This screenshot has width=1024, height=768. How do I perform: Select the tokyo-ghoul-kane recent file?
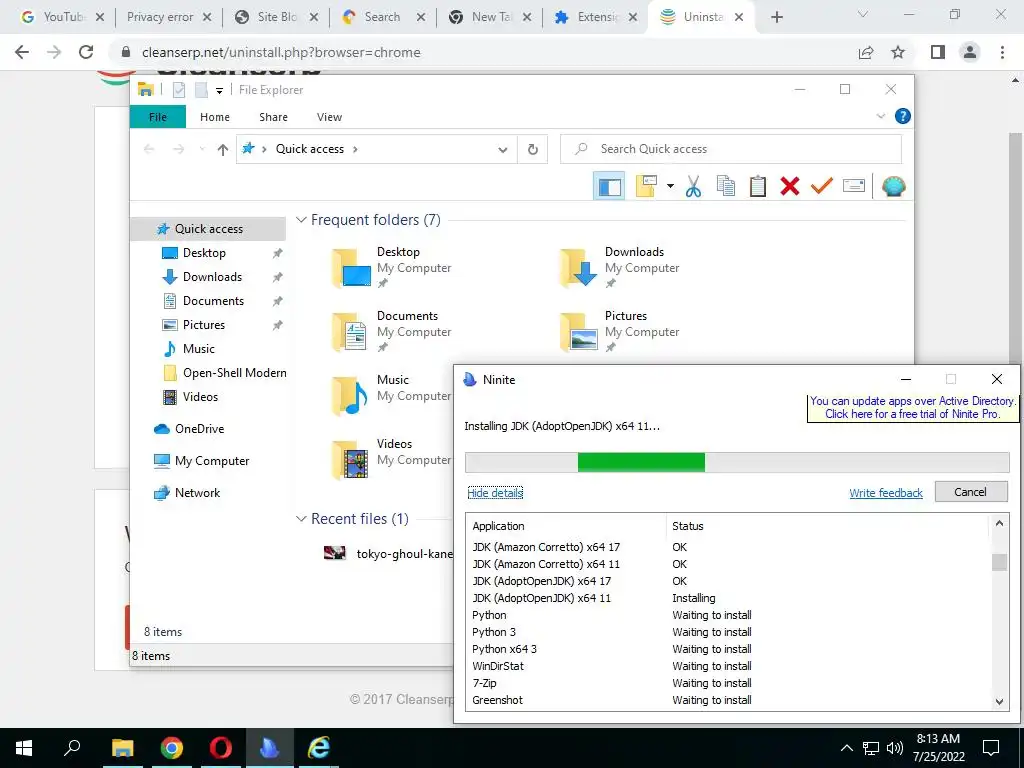389,554
